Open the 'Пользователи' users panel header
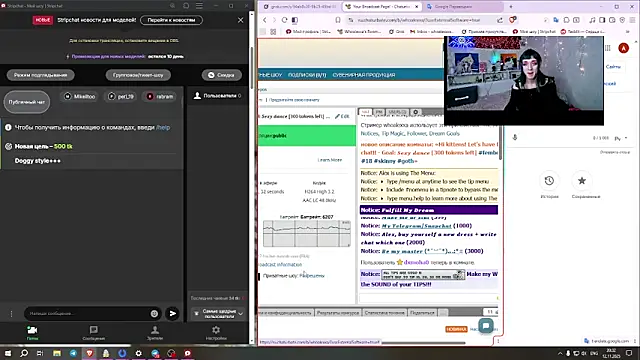Image resolution: width=640 pixels, height=360 pixels. [x=217, y=96]
